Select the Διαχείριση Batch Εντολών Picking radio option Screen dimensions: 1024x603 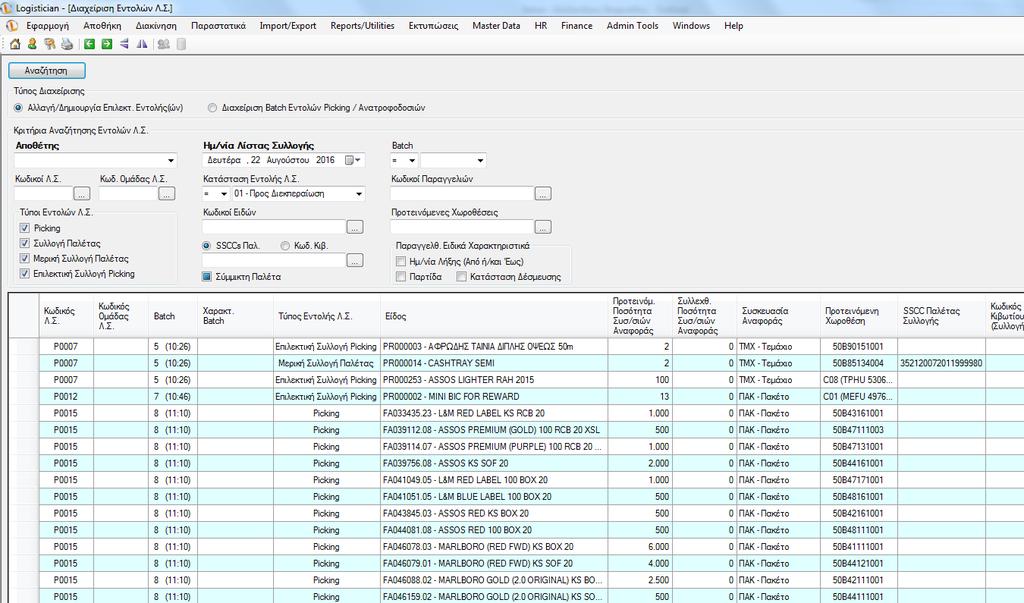(212, 108)
